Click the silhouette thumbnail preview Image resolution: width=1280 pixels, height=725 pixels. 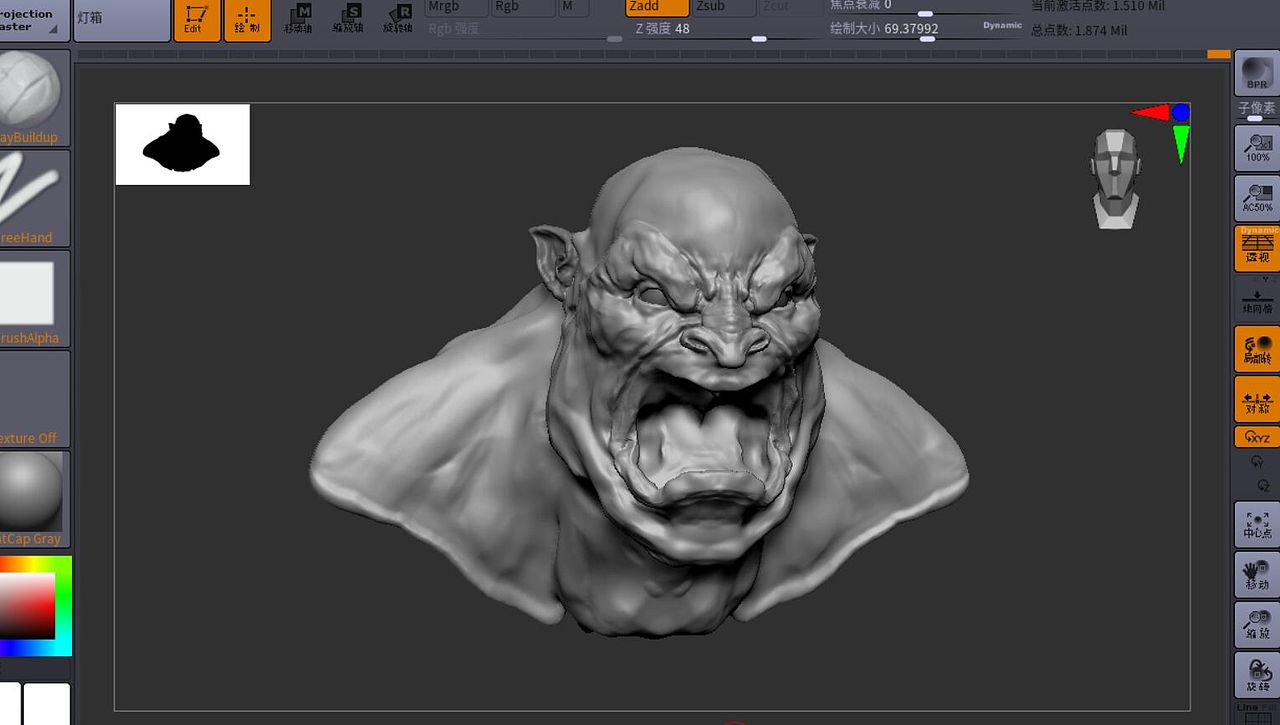pos(182,144)
